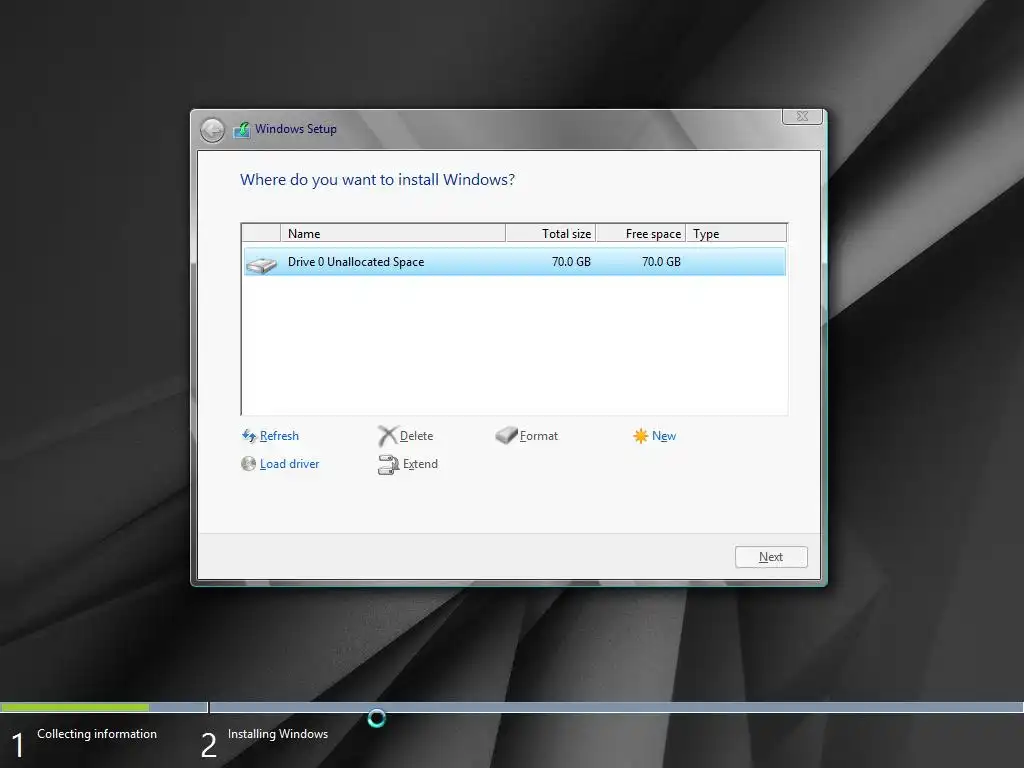The height and width of the screenshot is (768, 1024).
Task: Refresh the drive list via Refresh link
Action: 279,436
